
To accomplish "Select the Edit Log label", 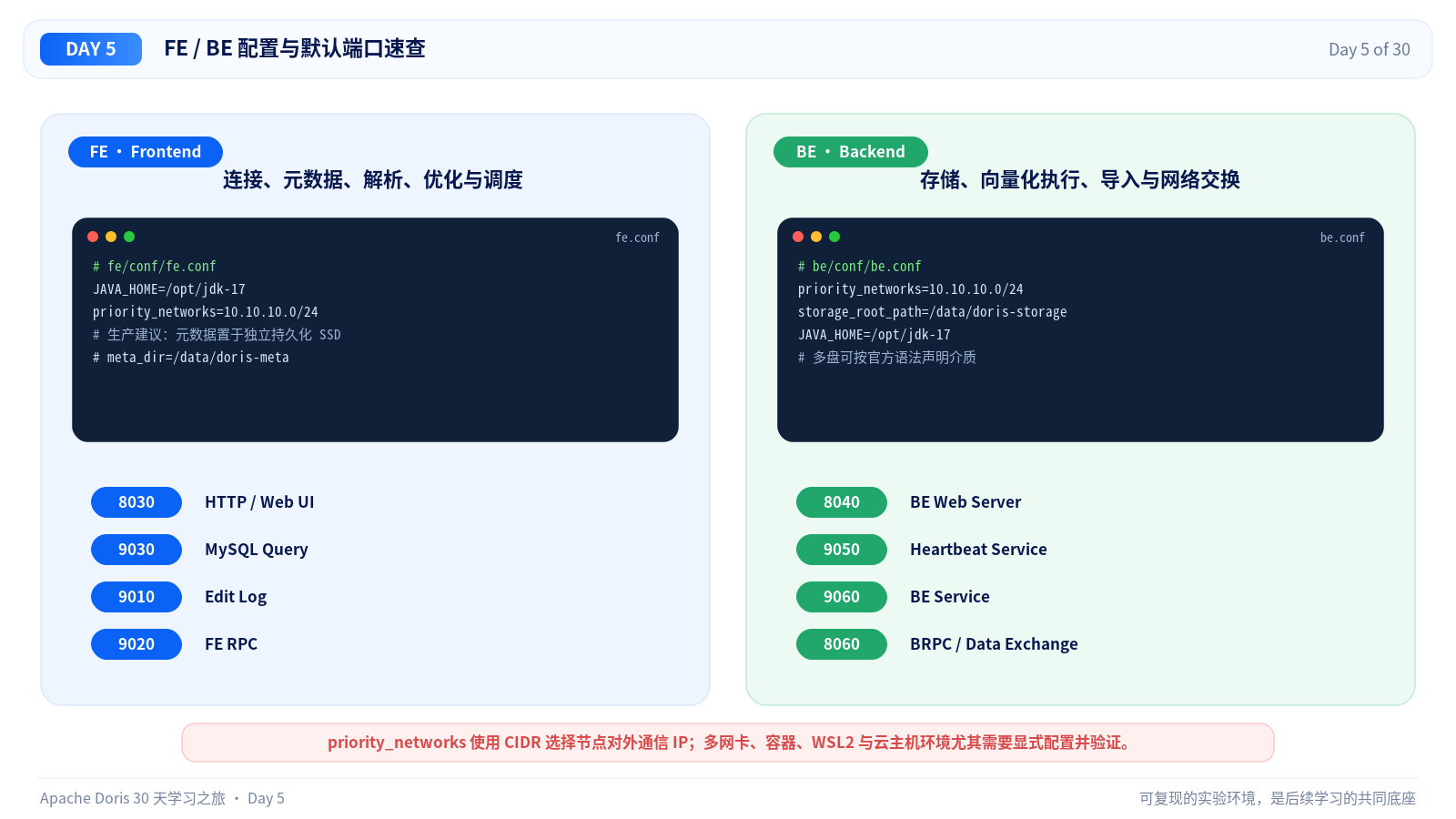I will (x=236, y=597).
